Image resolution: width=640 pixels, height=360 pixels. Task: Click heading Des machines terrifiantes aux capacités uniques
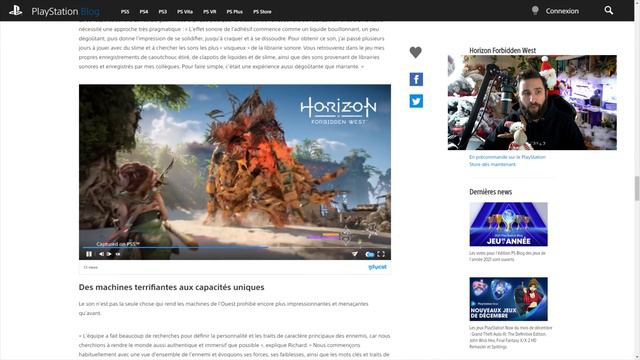[x=171, y=287]
